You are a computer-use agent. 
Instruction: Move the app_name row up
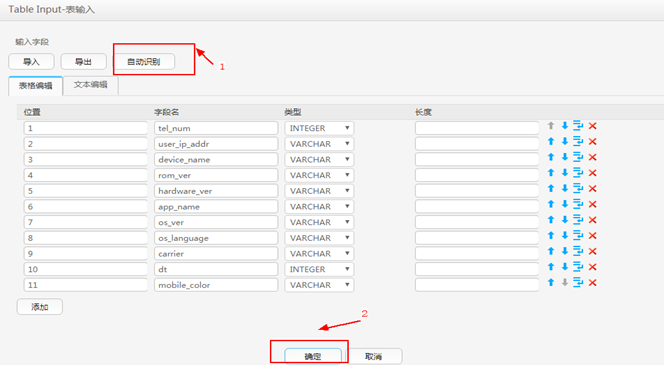[551, 204]
